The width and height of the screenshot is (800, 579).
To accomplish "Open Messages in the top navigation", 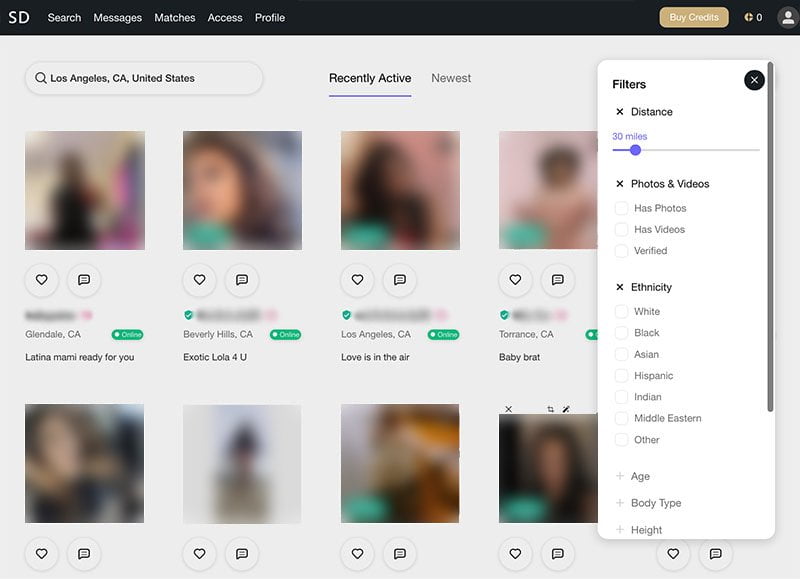I will [x=117, y=17].
